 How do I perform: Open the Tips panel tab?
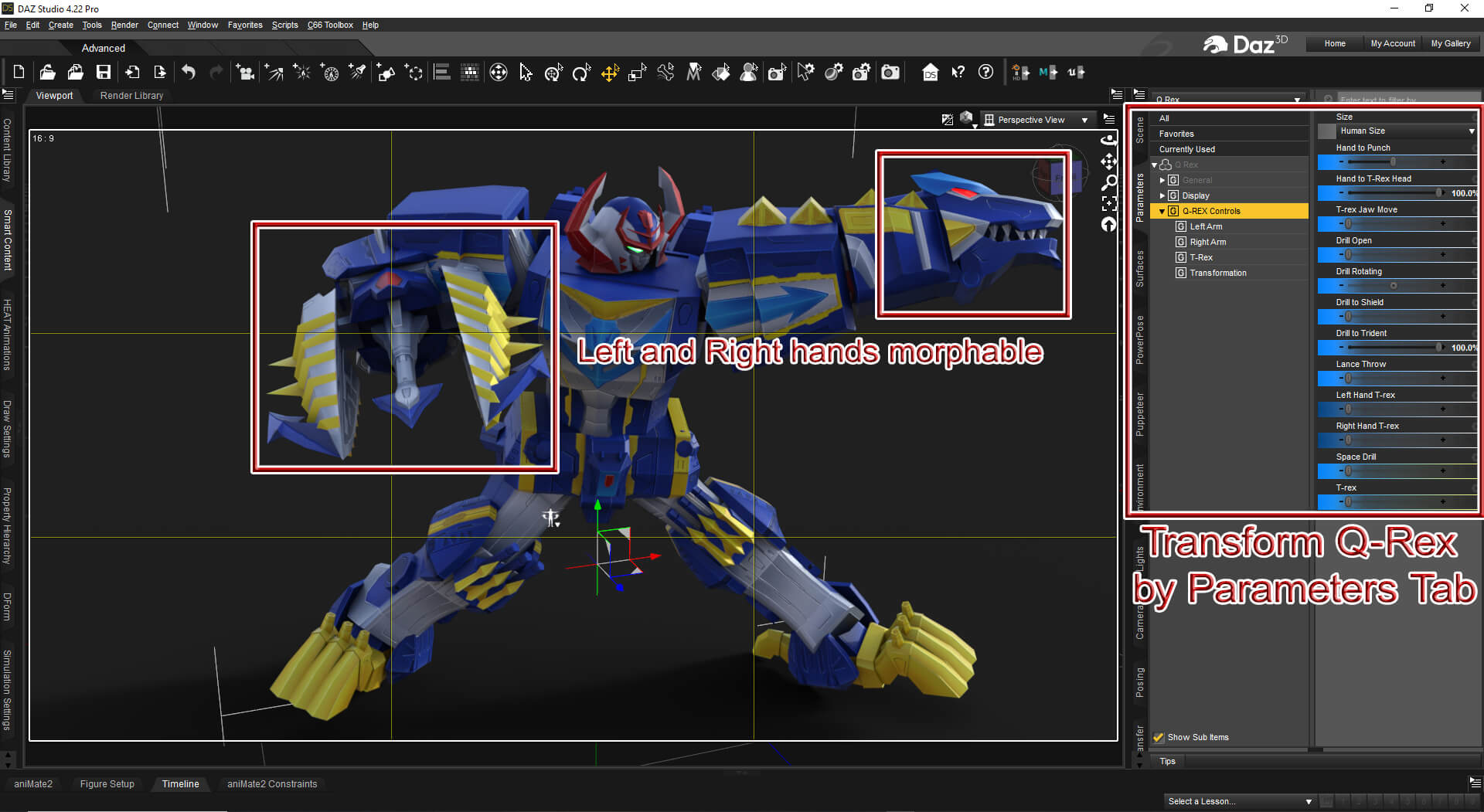click(x=1167, y=761)
